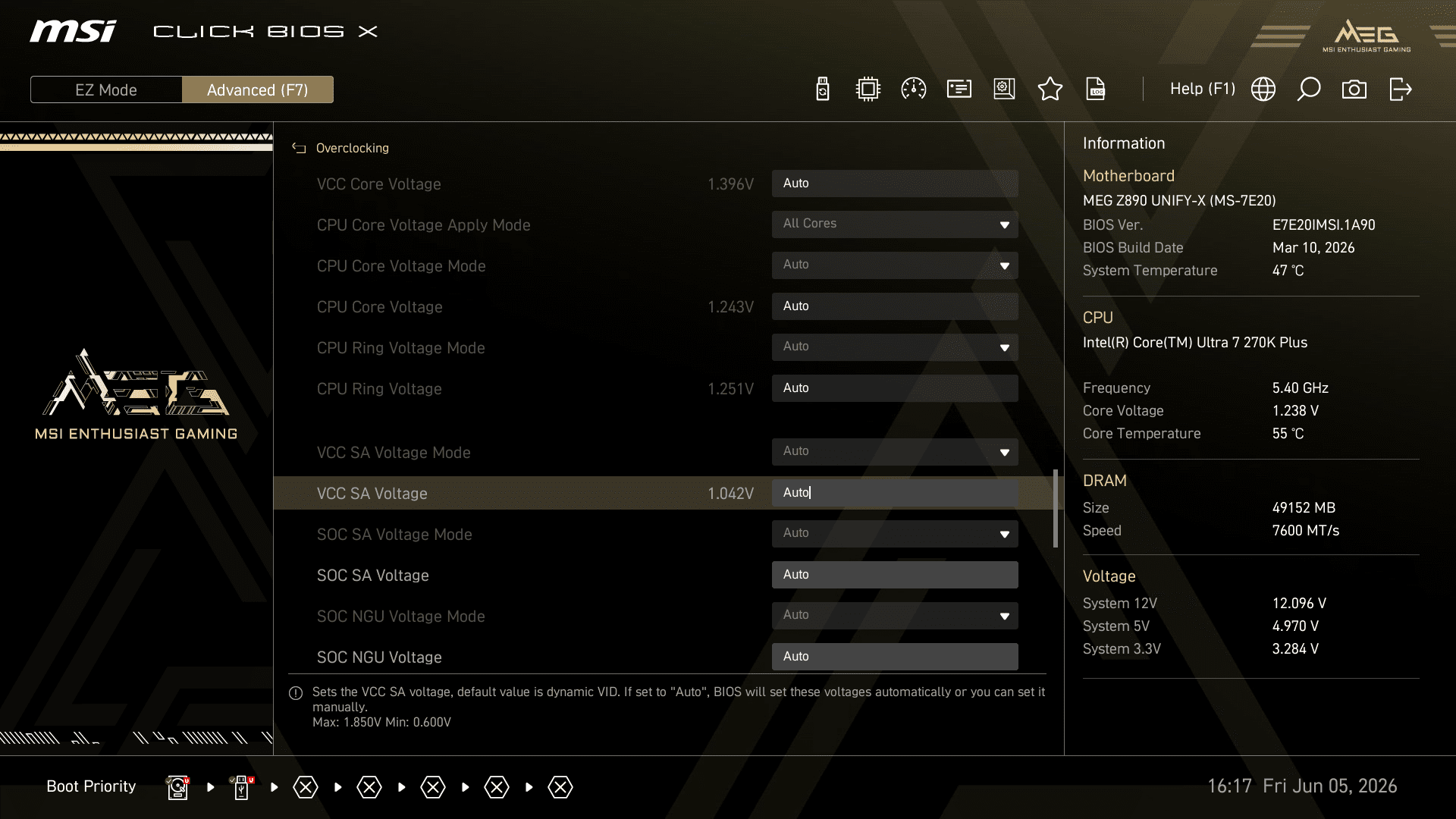Click the System 5V value 4.970 V
Screen dimensions: 1456x819
(1295, 626)
